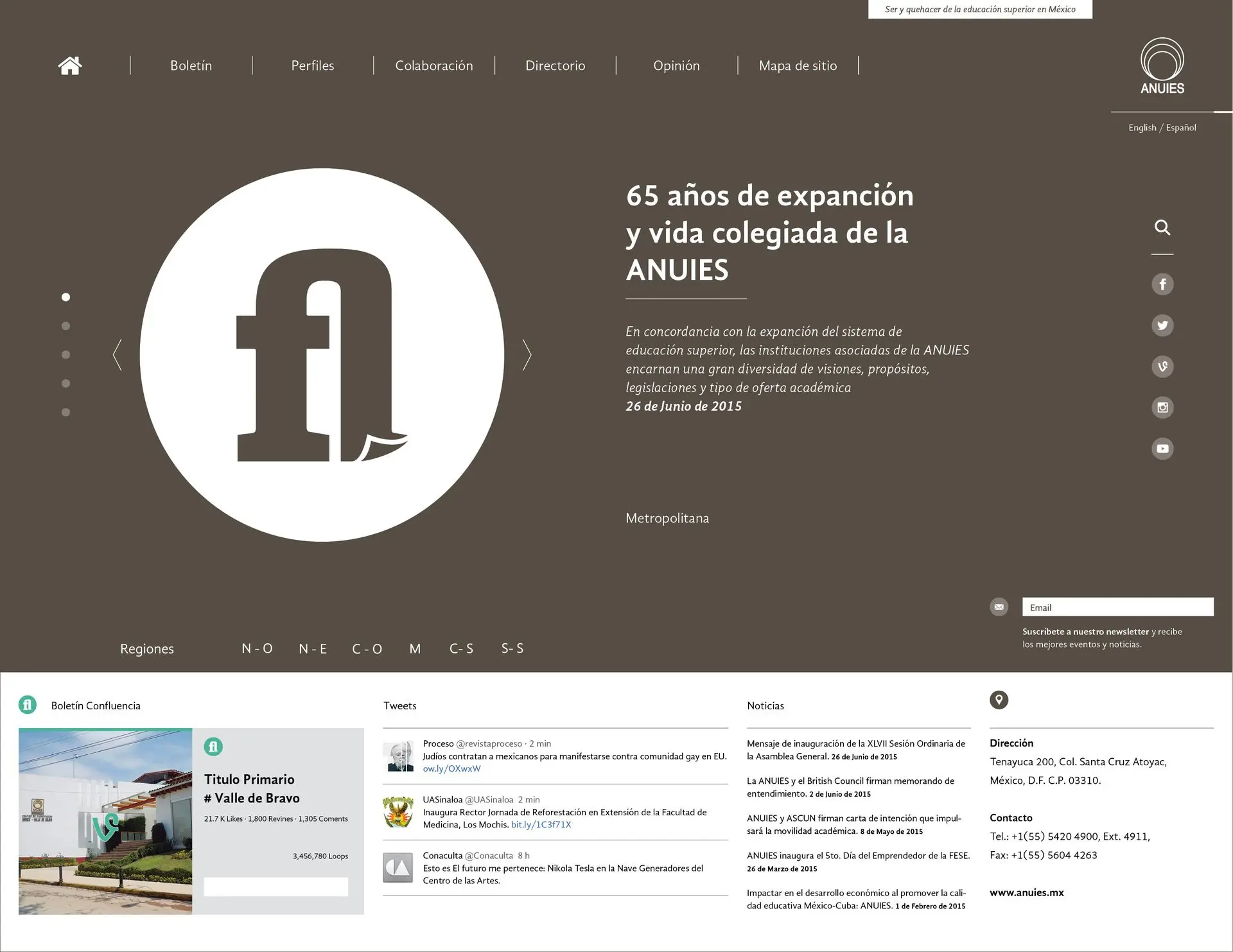1233x952 pixels.
Task: Open the Opinión menu item
Action: point(676,65)
